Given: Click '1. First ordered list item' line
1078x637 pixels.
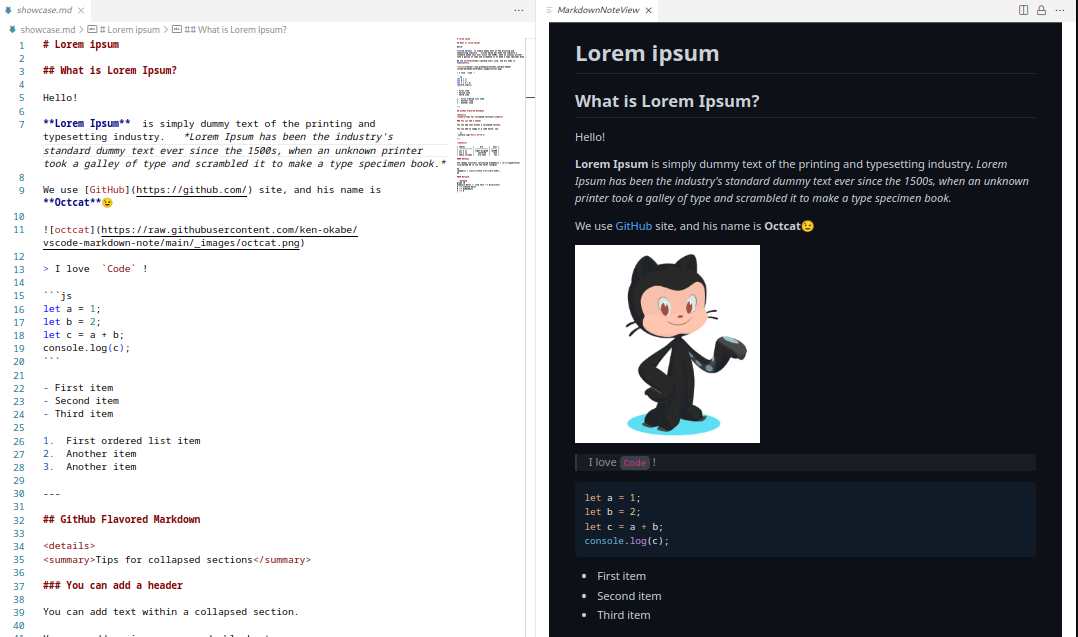Looking at the screenshot, I should pos(122,441).
